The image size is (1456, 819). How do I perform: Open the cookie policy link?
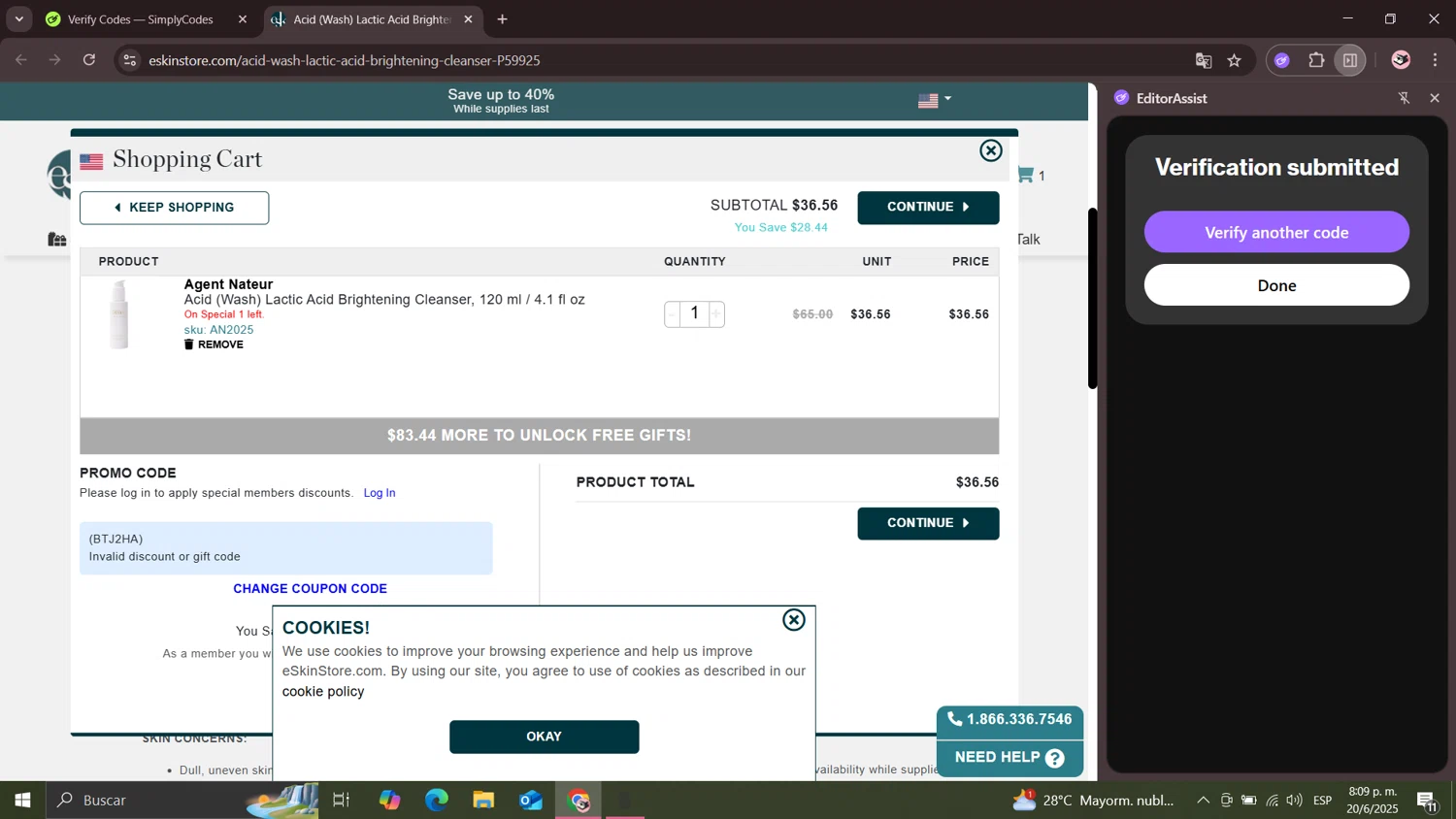pos(323,692)
